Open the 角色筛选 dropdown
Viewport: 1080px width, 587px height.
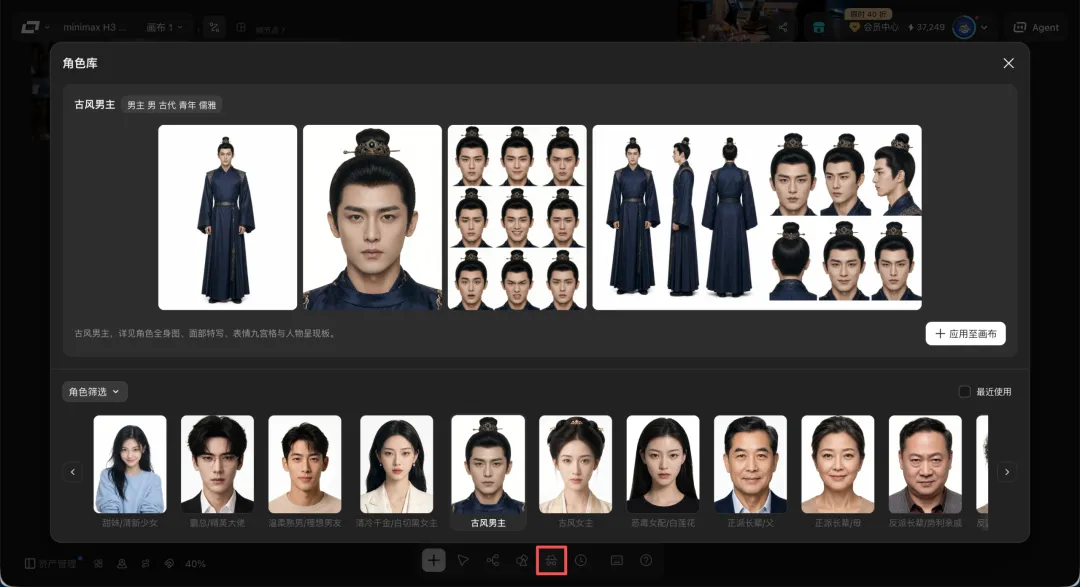tap(94, 391)
